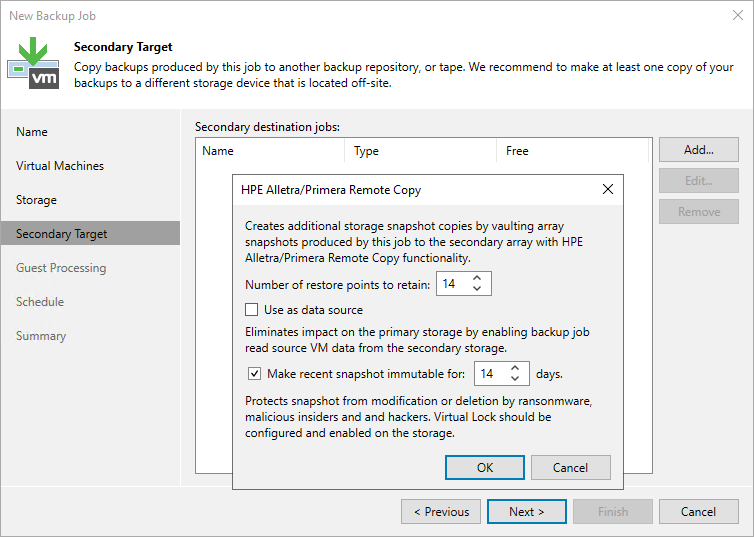Proceed with the Next > button
This screenshot has height=537, width=754.
tap(527, 512)
